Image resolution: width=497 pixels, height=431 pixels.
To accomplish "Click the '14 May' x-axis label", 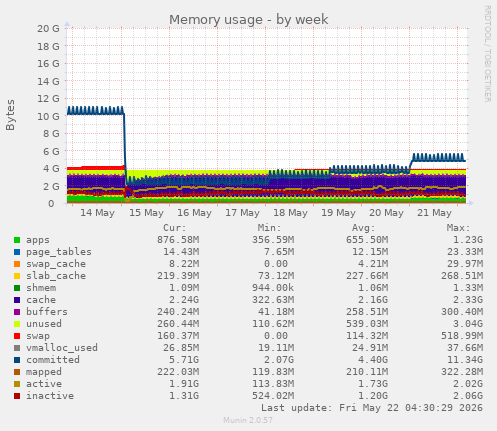I will (97, 213).
